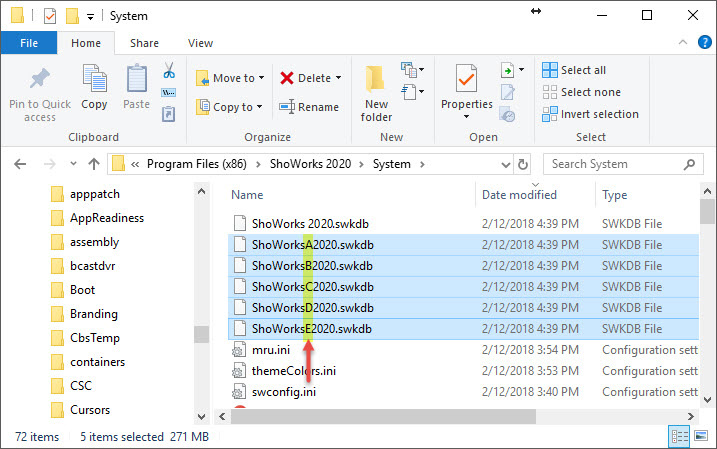Viewport: 717px width, 449px height.
Task: Click navigation pane scroll down arrow
Action: pos(201,417)
